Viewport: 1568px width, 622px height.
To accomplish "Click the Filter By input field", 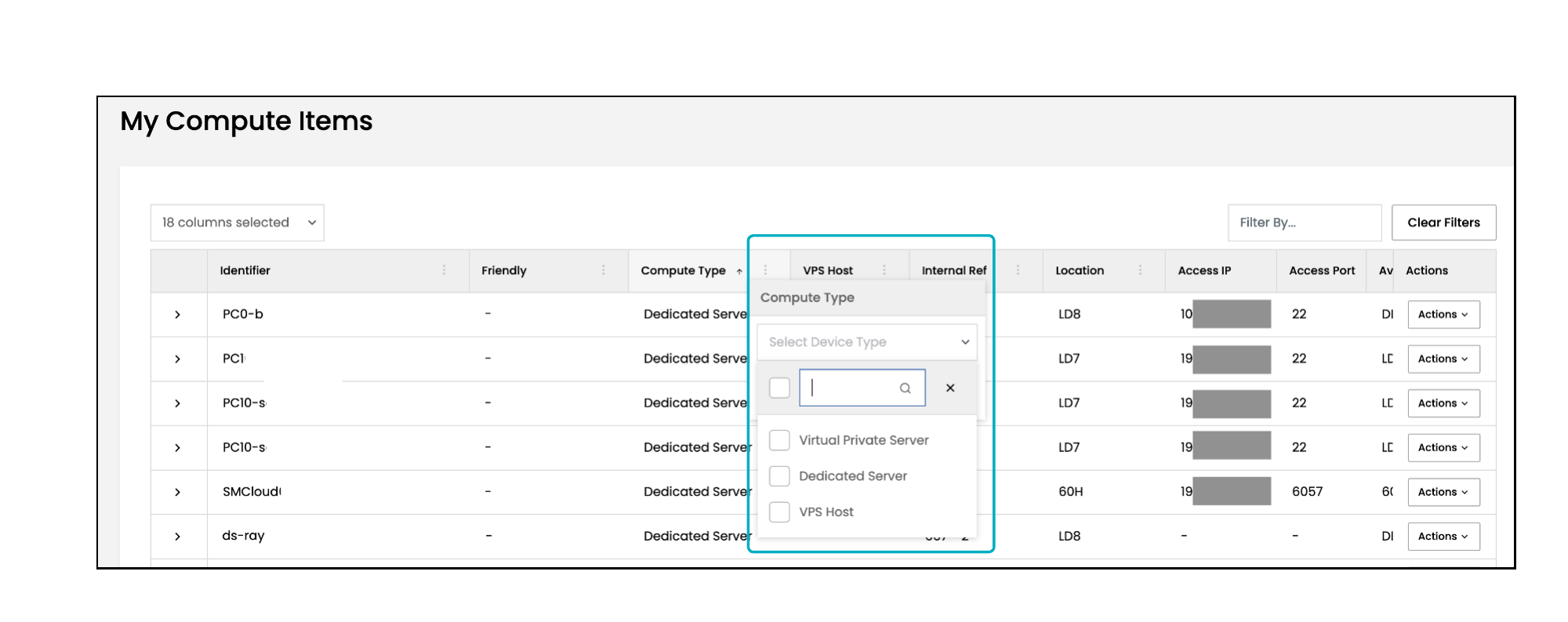I will coord(1304,222).
